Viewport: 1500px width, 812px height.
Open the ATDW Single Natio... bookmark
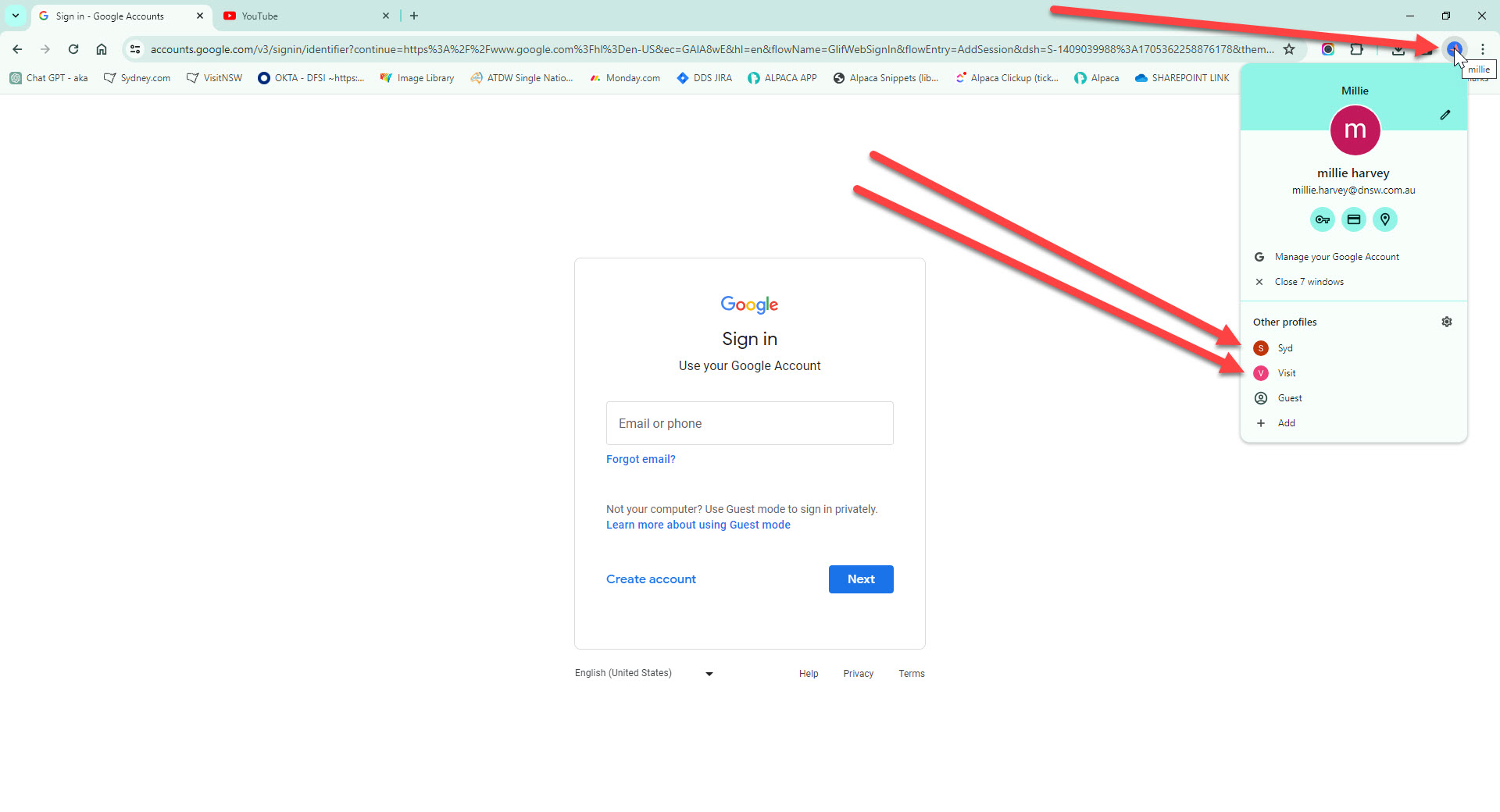pyautogui.click(x=522, y=78)
